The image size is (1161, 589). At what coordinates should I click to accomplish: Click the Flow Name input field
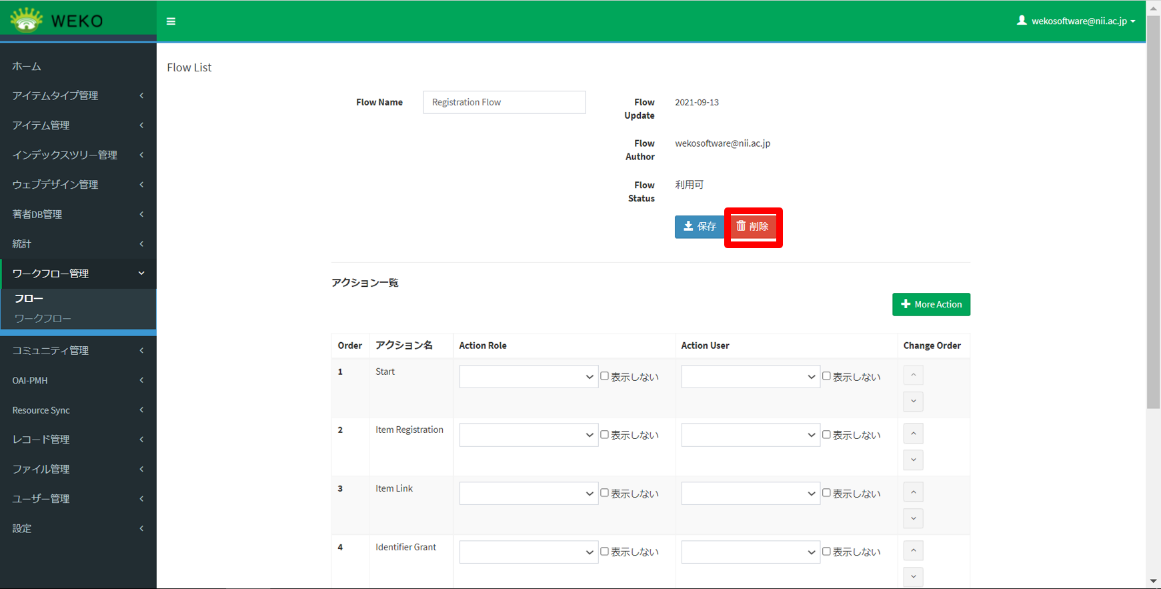click(504, 102)
